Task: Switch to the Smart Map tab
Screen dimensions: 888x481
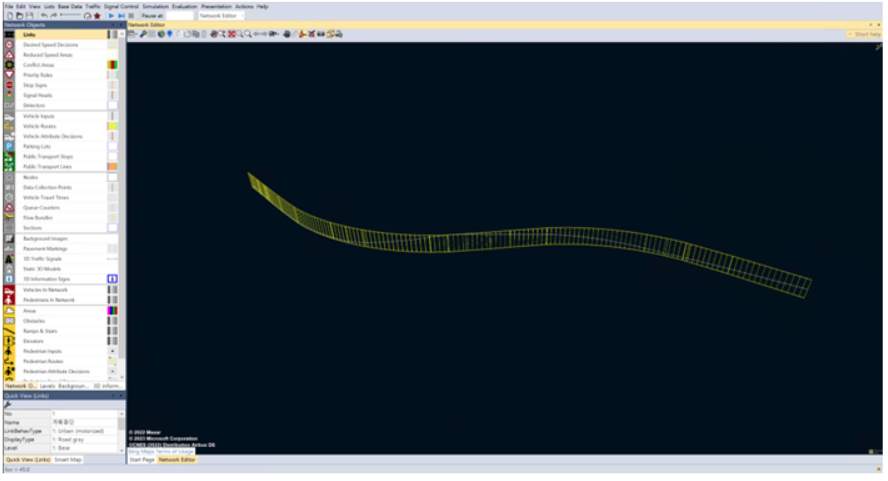Action: [69, 460]
